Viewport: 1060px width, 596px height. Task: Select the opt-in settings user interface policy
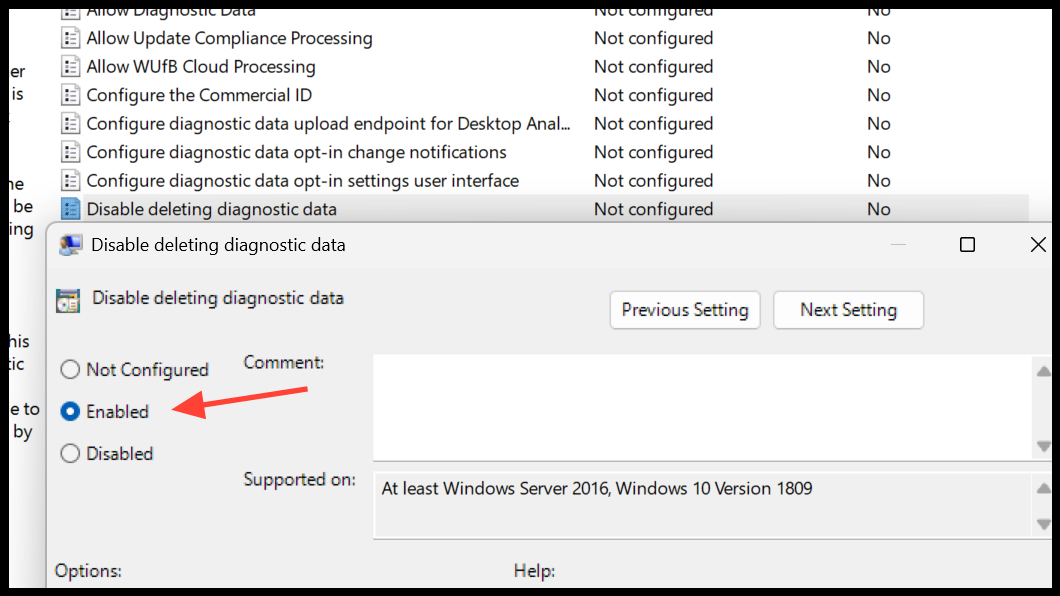pos(300,180)
